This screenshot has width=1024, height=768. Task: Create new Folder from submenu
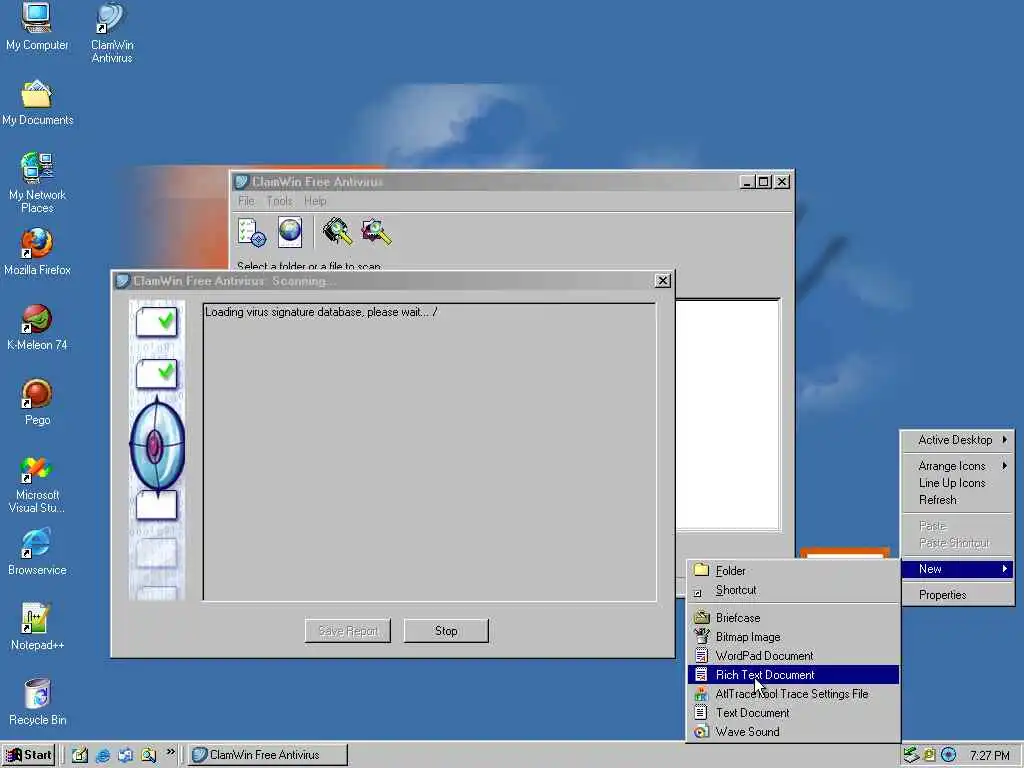793,571
